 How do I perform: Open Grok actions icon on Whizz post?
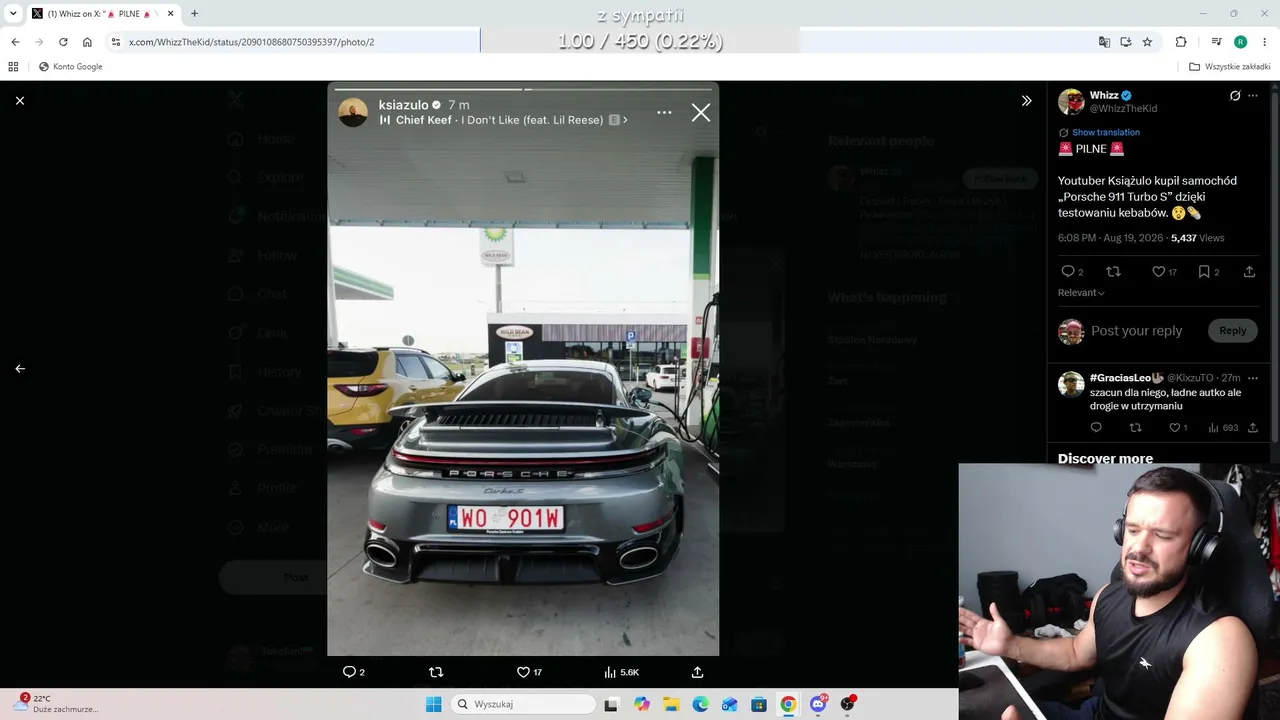point(1235,96)
